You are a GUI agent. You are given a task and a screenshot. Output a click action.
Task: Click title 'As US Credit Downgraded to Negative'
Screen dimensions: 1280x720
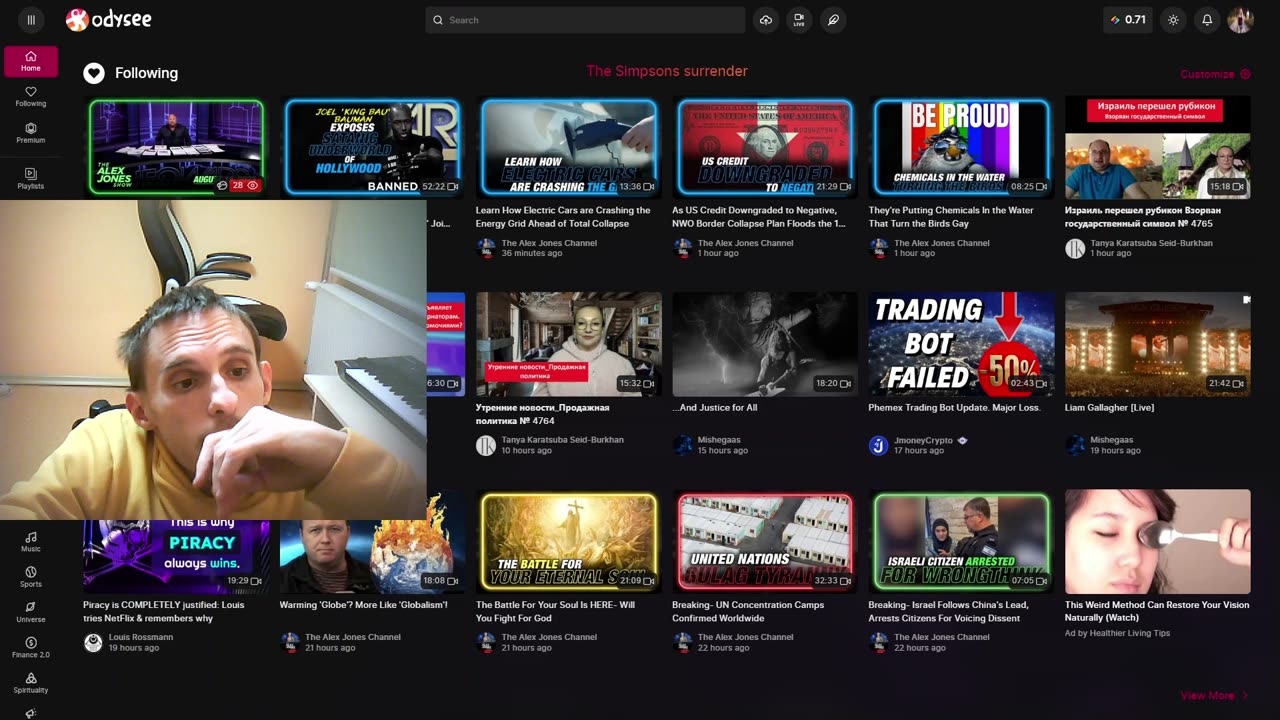[x=759, y=217]
